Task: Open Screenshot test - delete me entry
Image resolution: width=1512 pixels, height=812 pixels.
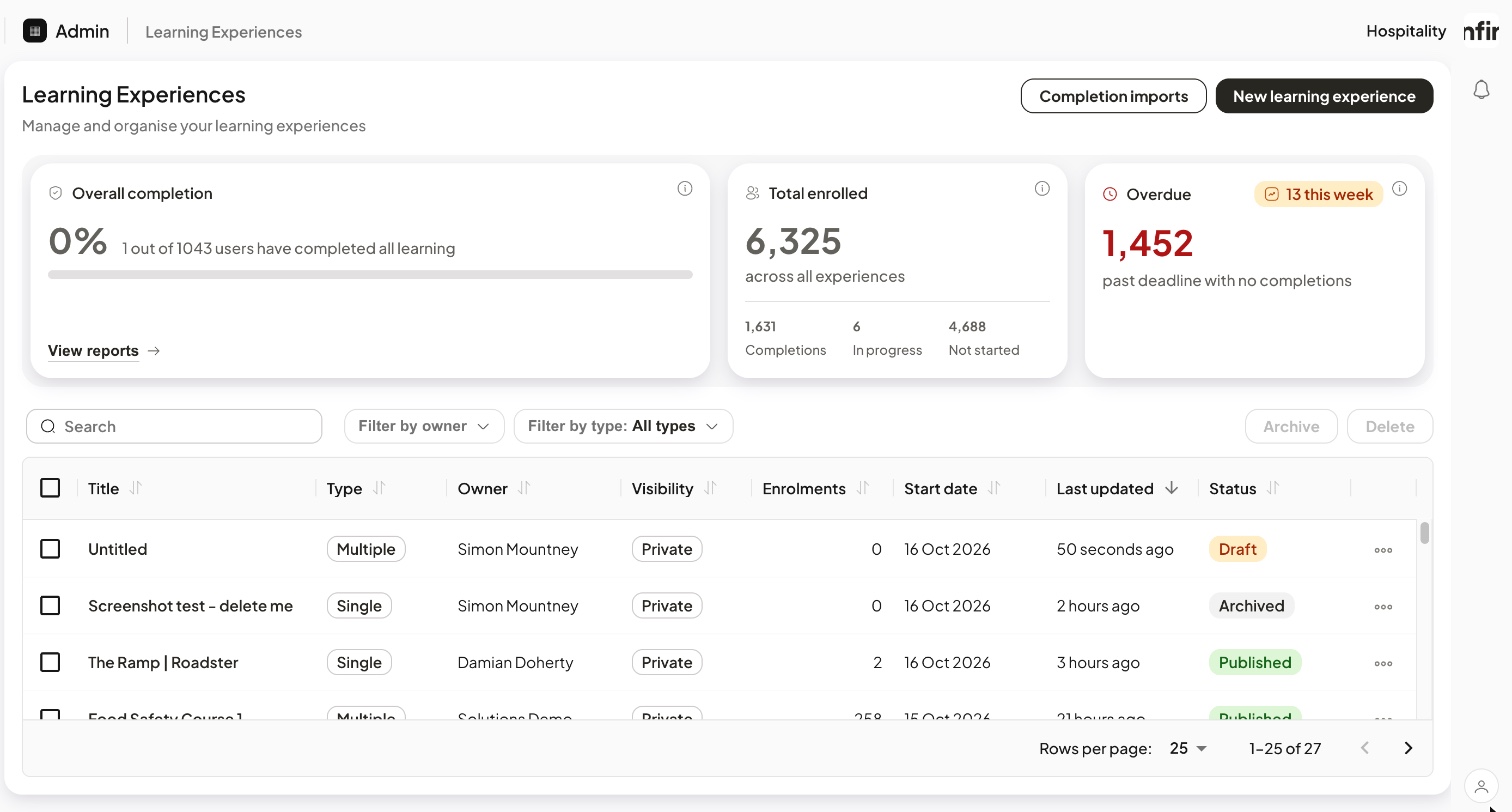Action: 190,606
